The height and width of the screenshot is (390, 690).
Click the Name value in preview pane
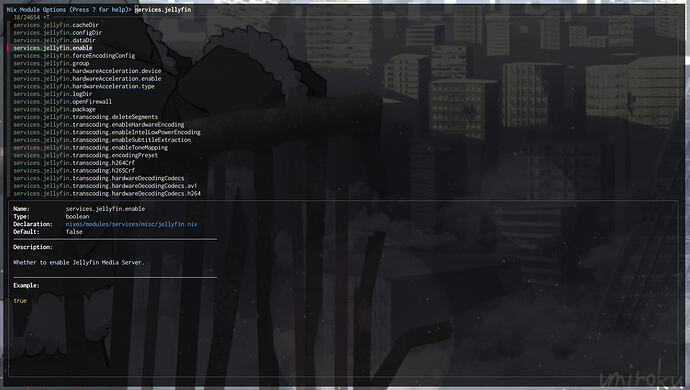point(105,209)
